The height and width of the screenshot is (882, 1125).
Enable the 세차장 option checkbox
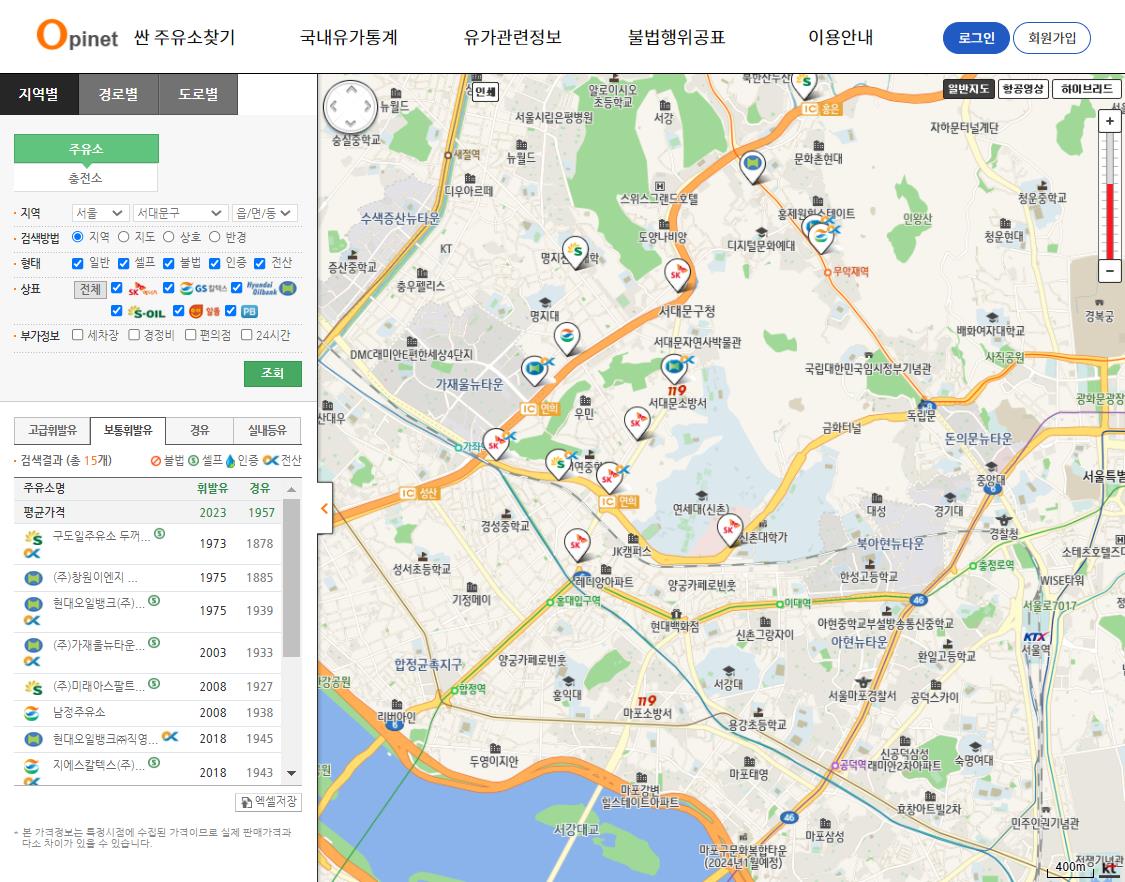coord(77,334)
